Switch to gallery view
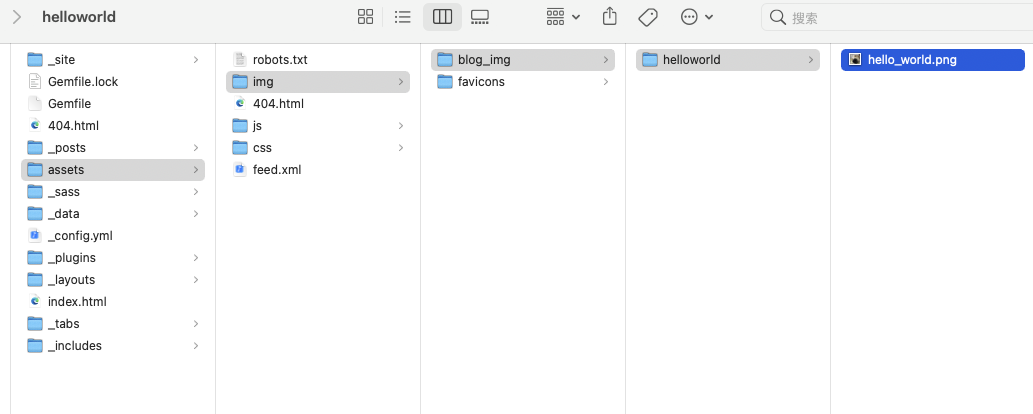This screenshot has height=414, width=1033. coord(480,17)
